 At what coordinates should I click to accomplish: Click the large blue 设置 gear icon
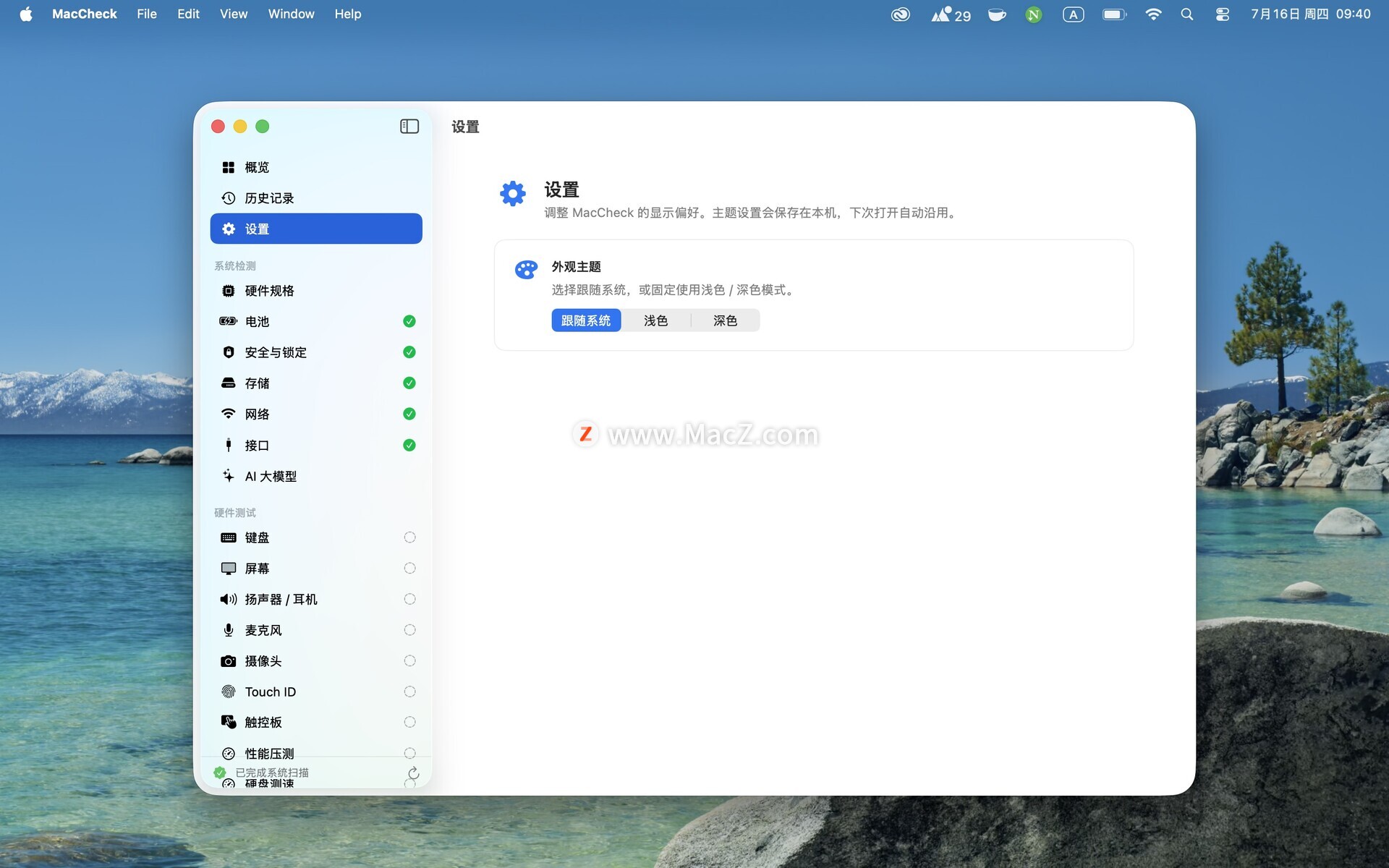[x=513, y=194]
